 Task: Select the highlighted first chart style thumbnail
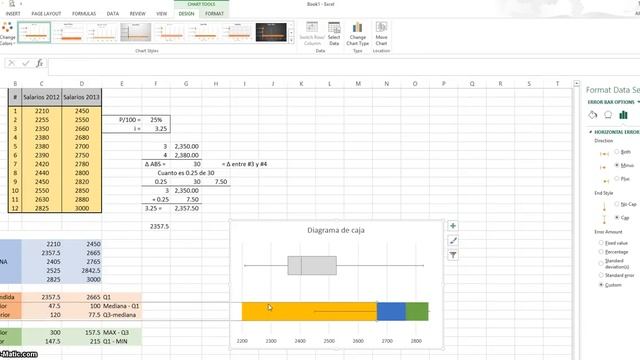pos(34,33)
